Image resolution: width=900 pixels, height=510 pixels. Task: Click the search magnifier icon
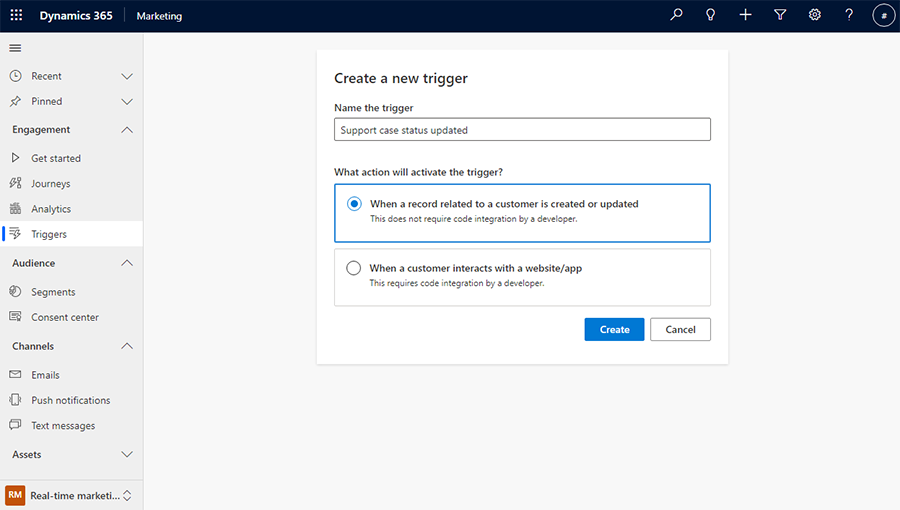point(676,16)
